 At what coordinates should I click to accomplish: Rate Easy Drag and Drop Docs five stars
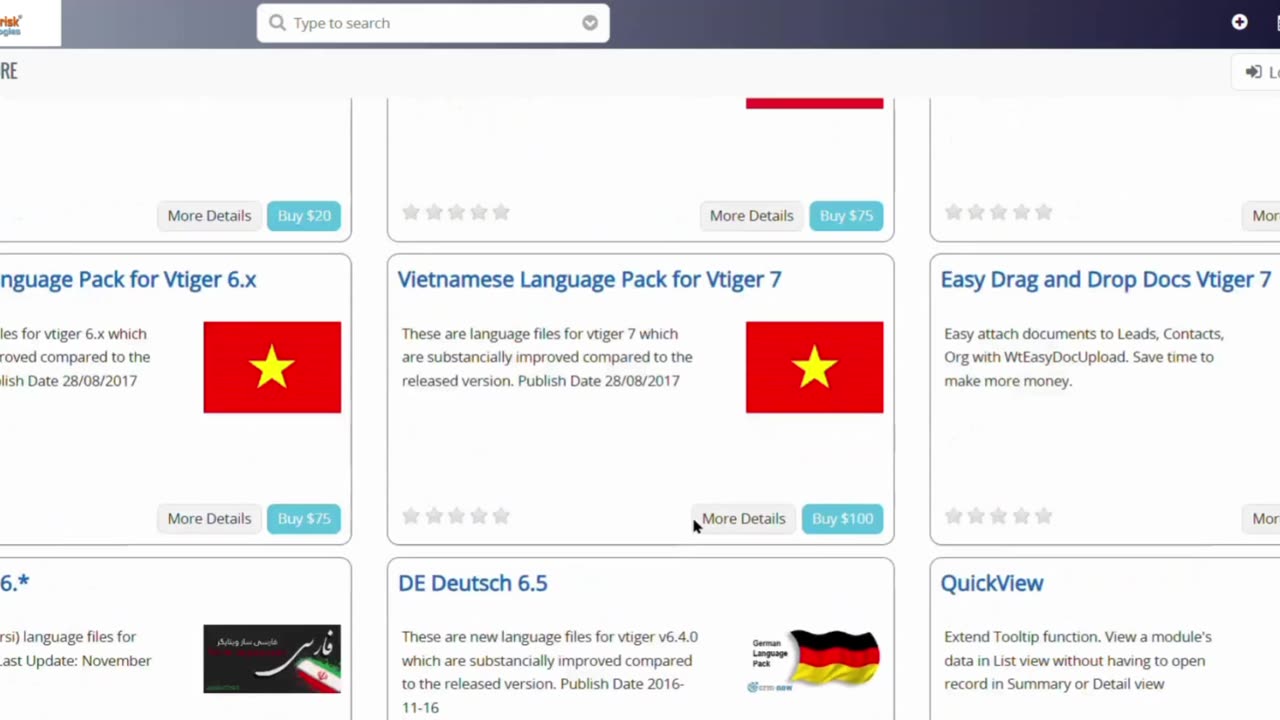click(1044, 516)
